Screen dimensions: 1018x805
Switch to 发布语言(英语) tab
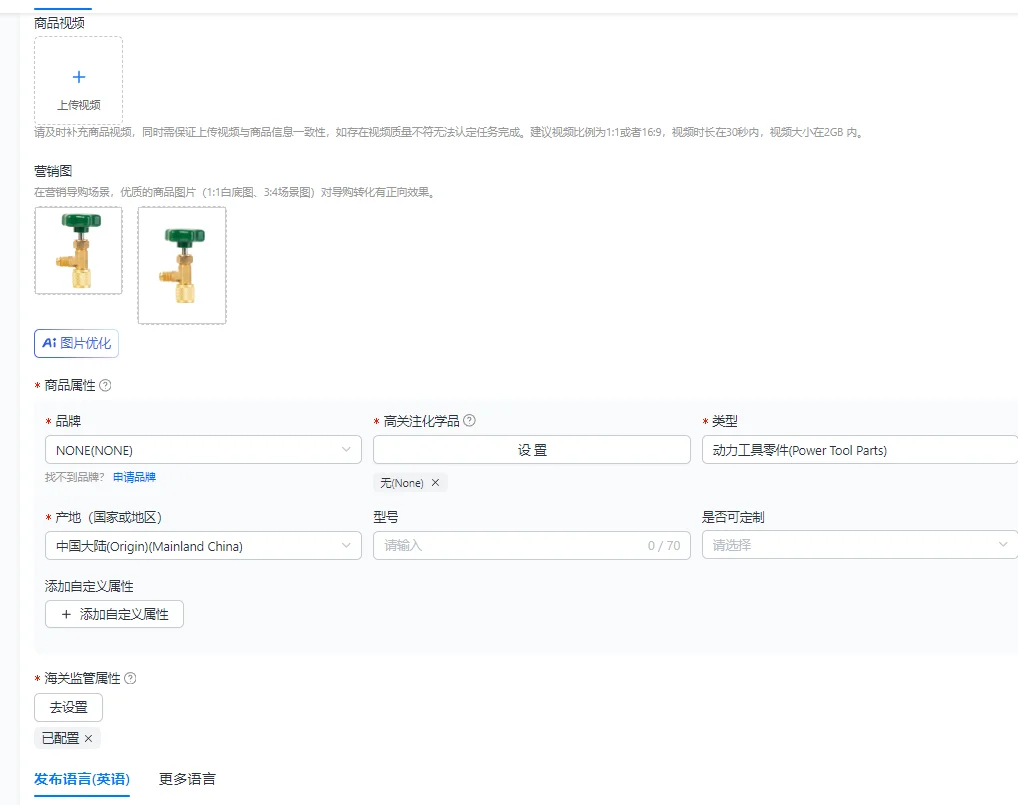(82, 779)
